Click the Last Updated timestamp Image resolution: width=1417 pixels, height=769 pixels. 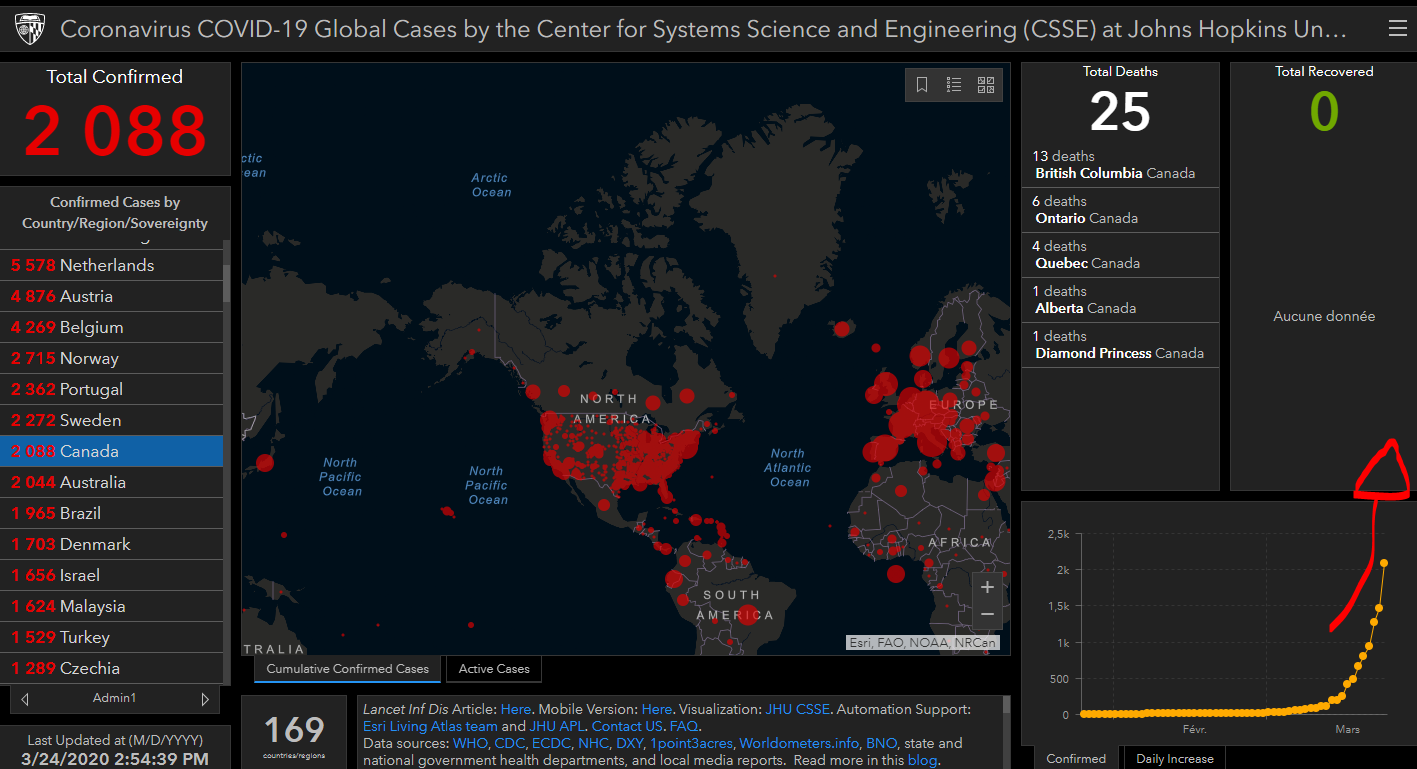(115, 759)
